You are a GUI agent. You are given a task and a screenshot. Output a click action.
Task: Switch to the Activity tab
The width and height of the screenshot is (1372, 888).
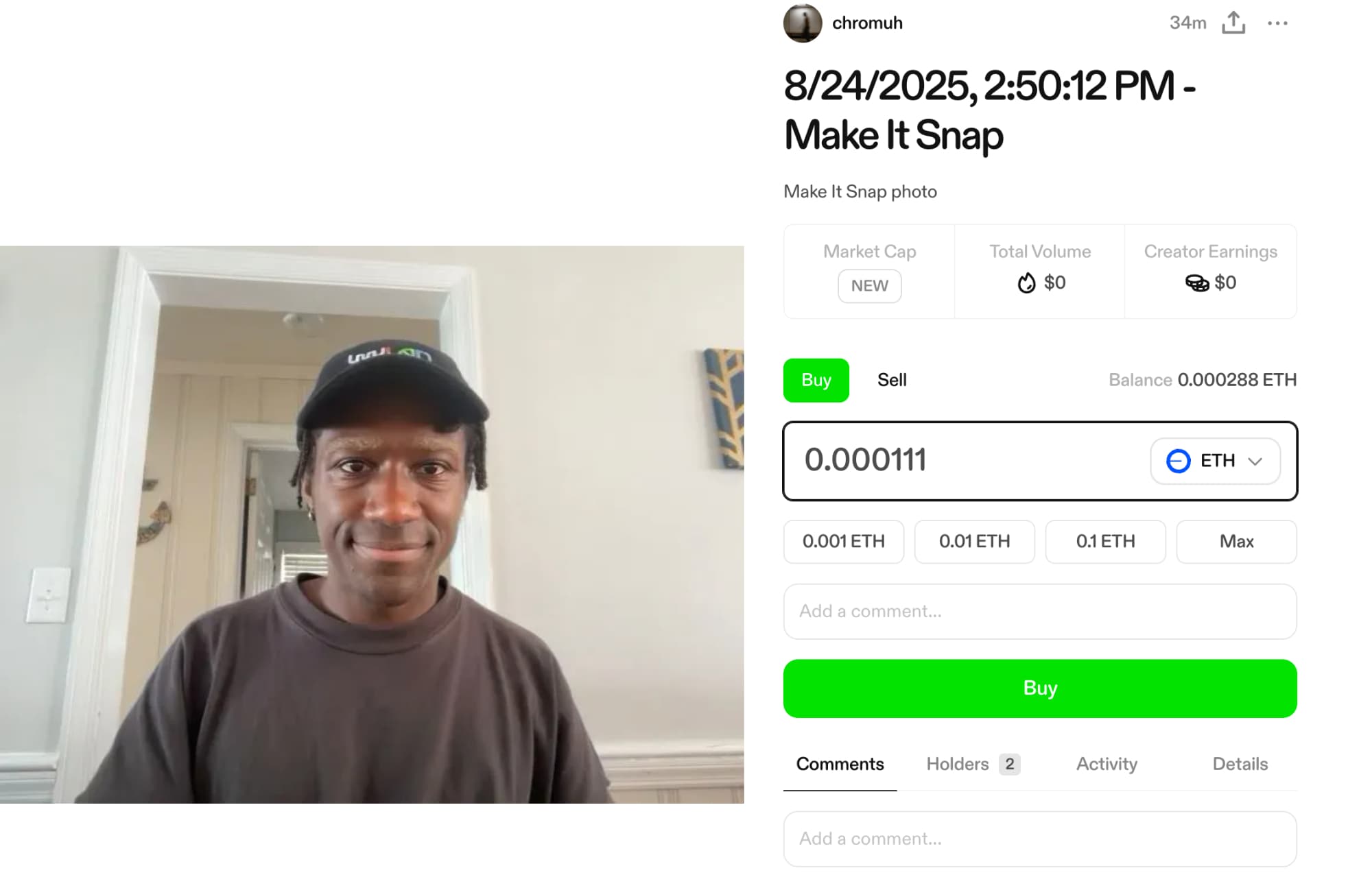click(1107, 764)
